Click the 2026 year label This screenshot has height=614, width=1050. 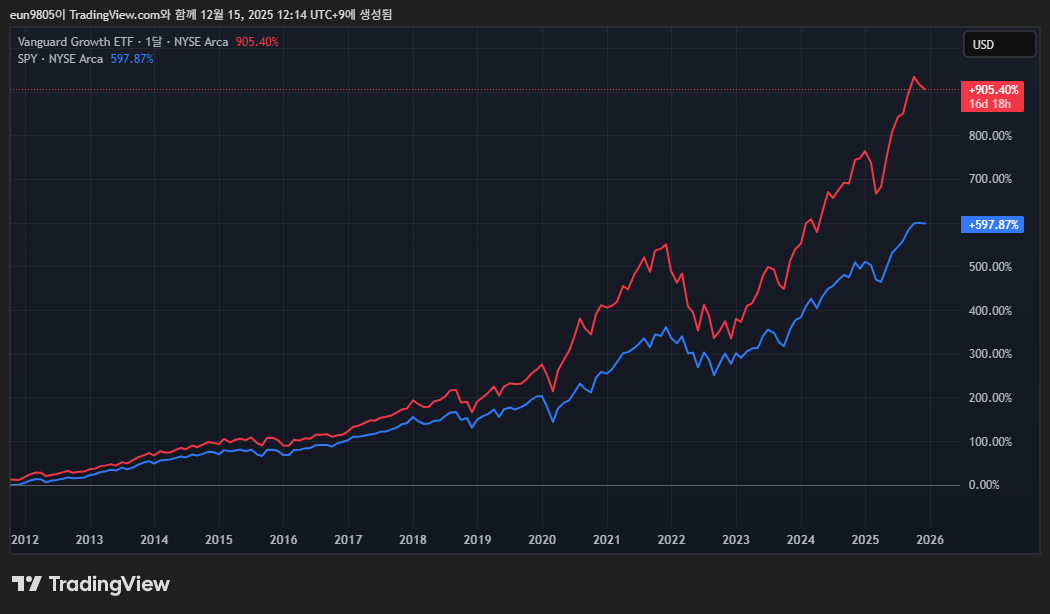930,540
